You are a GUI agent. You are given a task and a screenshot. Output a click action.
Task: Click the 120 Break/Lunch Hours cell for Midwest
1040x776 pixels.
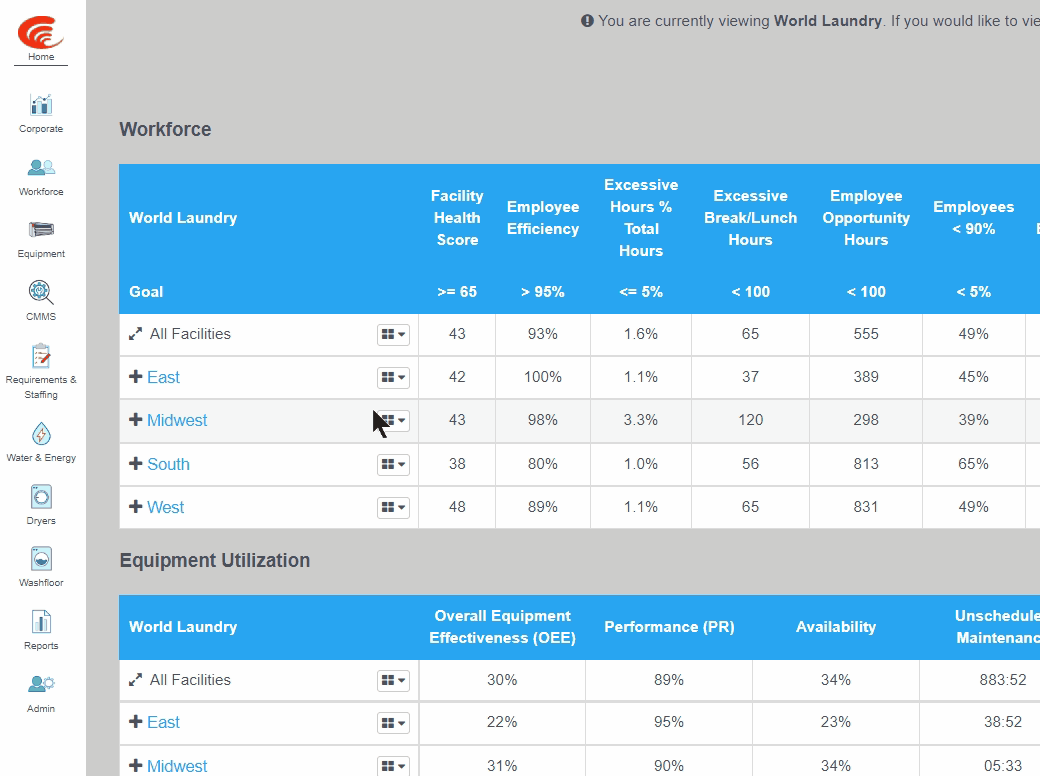pyautogui.click(x=751, y=420)
